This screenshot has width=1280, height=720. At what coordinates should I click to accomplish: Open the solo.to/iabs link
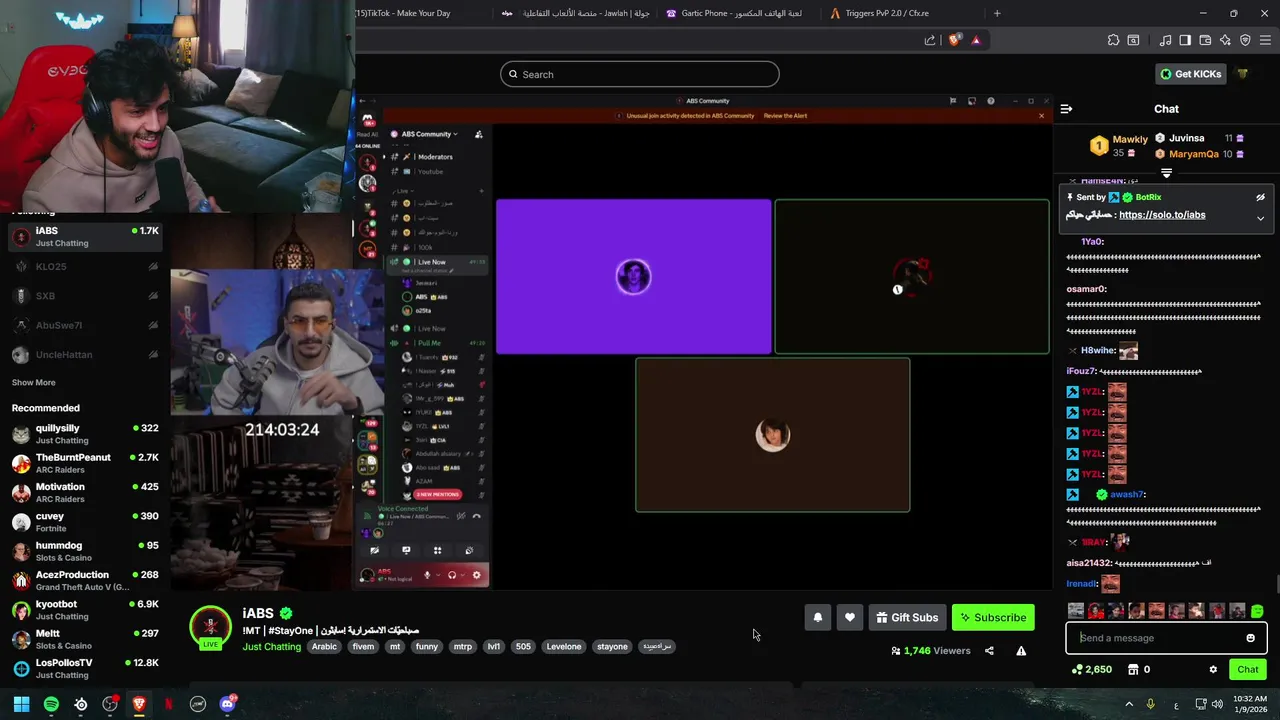coord(1162,215)
